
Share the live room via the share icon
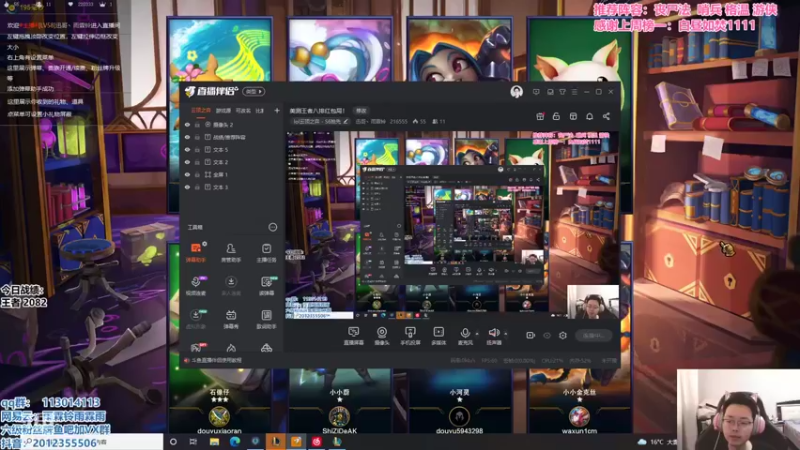pos(606,116)
